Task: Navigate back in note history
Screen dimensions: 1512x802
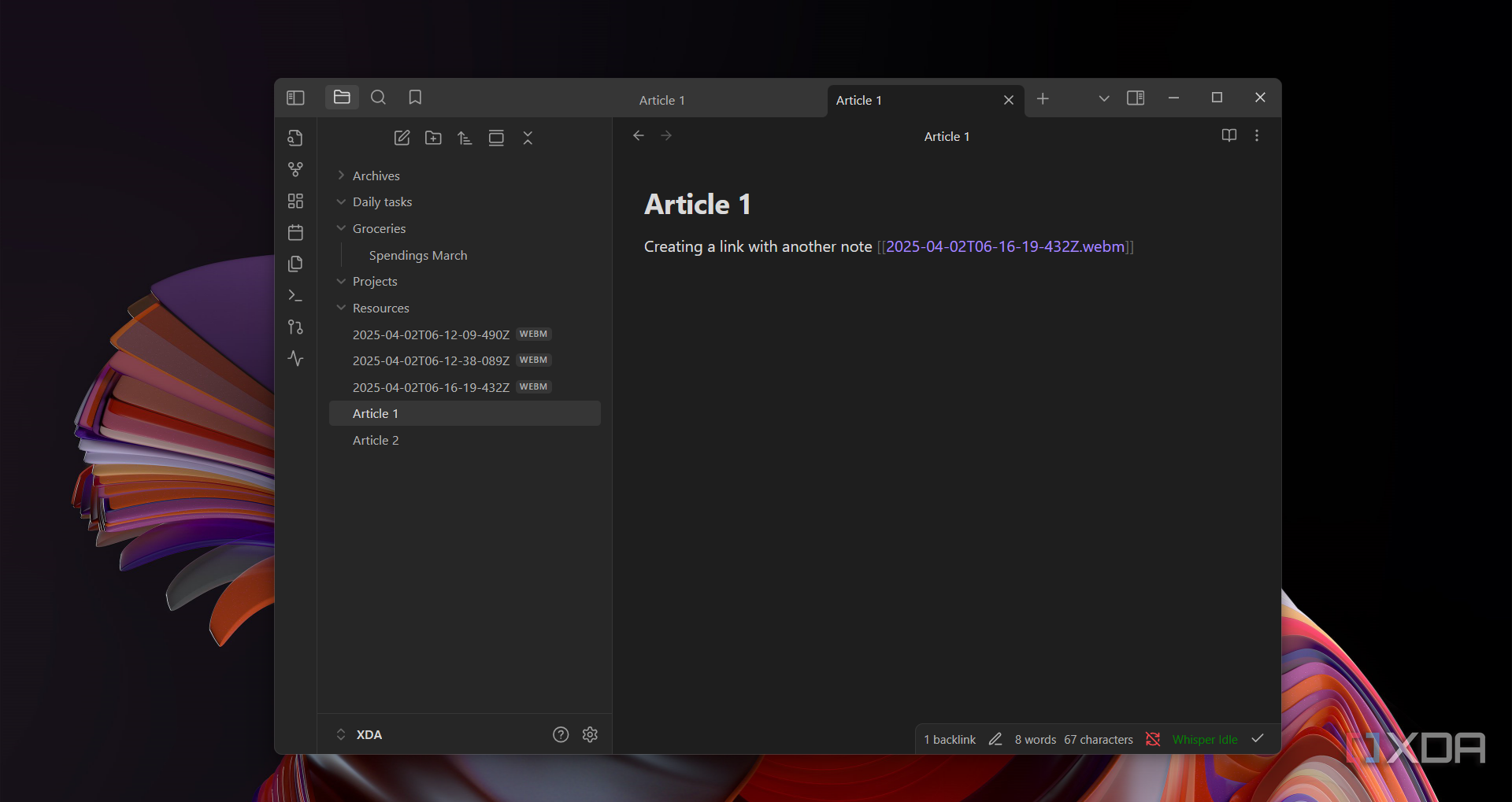Action: coord(639,135)
